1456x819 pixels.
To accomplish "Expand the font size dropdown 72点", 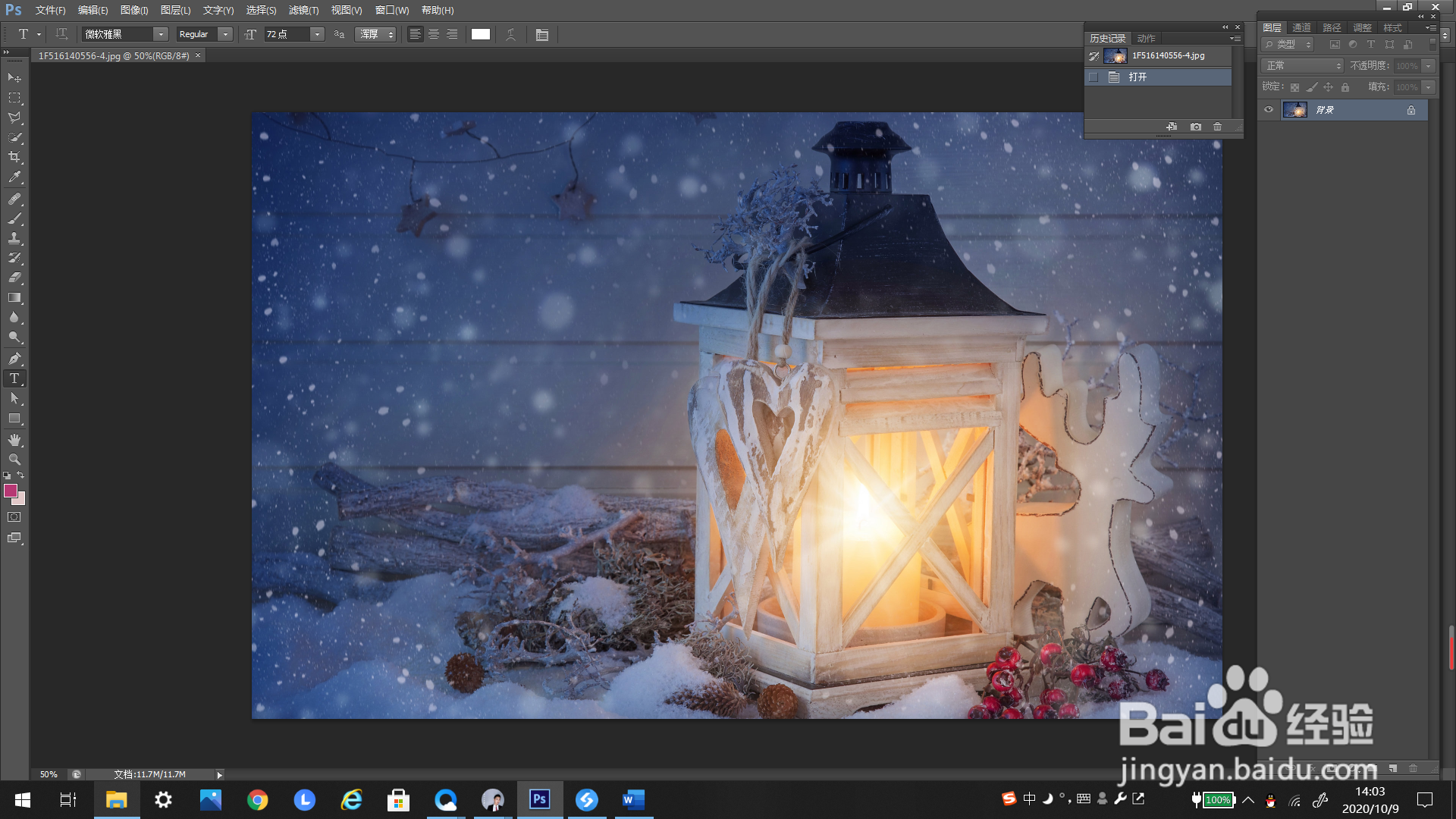I will 317,34.
